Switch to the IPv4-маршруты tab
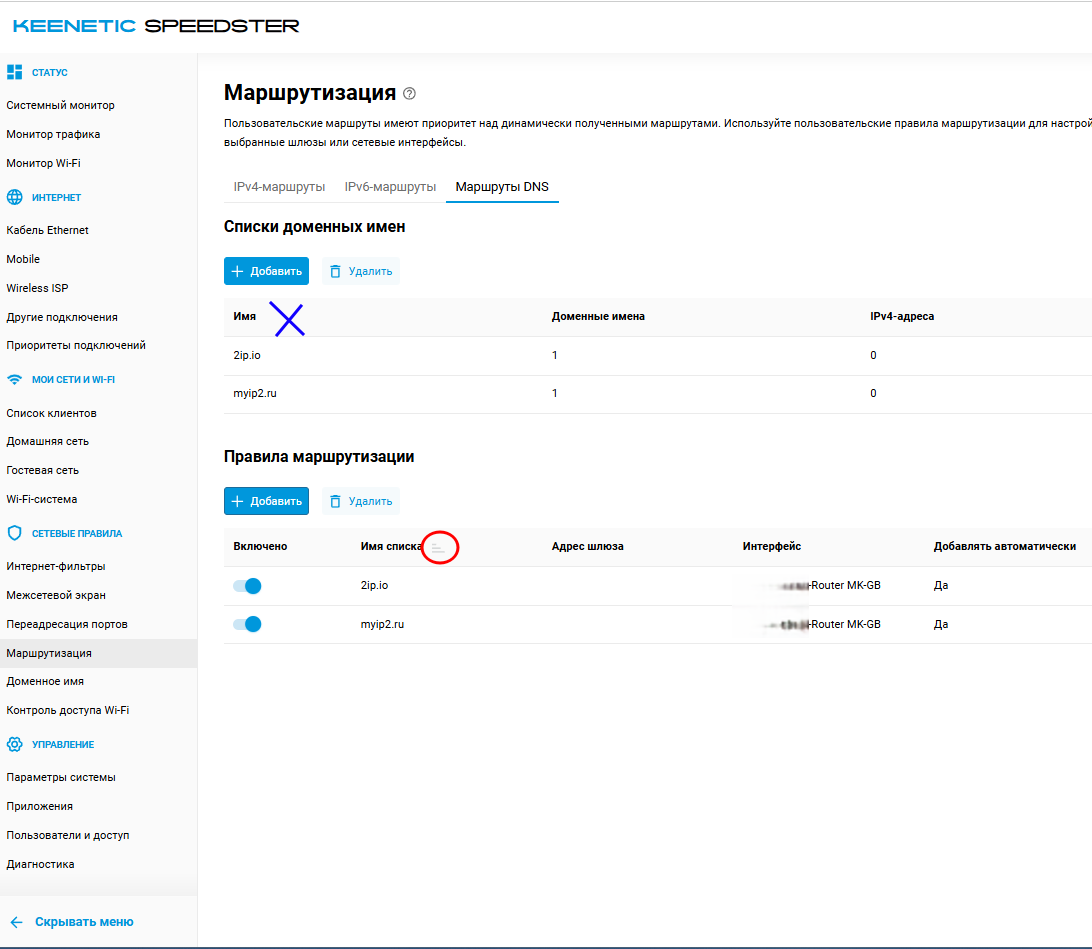 [279, 187]
